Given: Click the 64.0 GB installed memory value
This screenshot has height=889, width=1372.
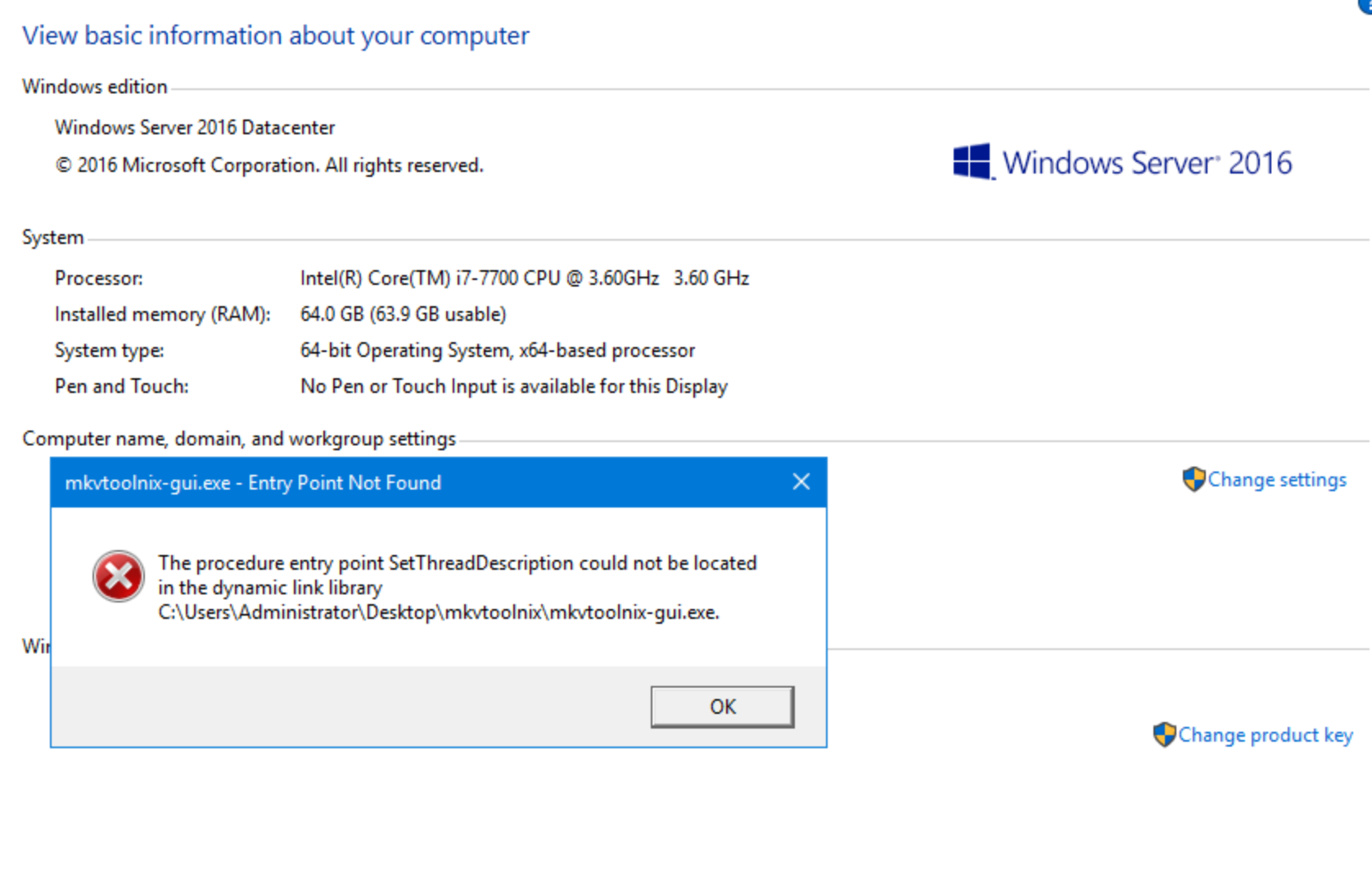Looking at the screenshot, I should point(403,314).
